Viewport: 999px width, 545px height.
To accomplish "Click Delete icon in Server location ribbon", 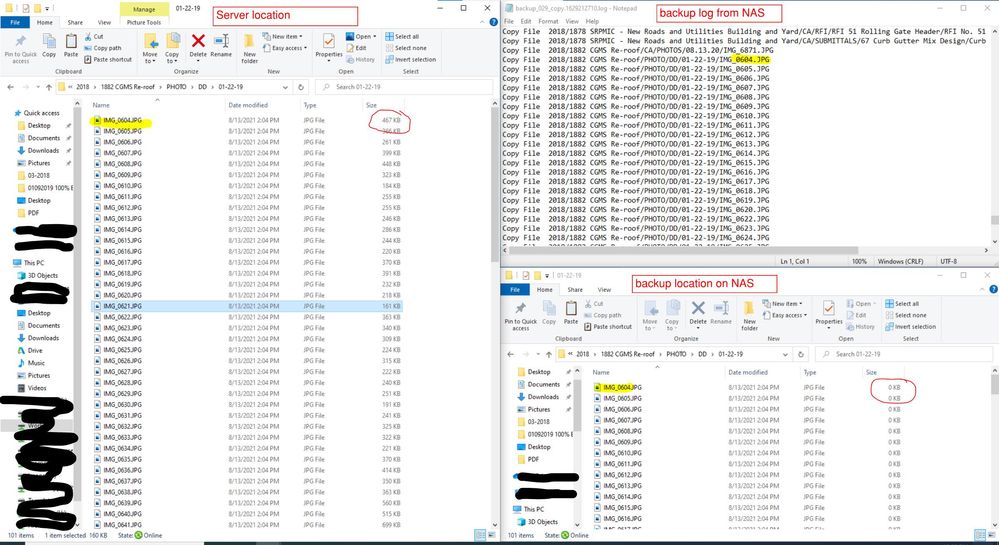I will (198, 46).
